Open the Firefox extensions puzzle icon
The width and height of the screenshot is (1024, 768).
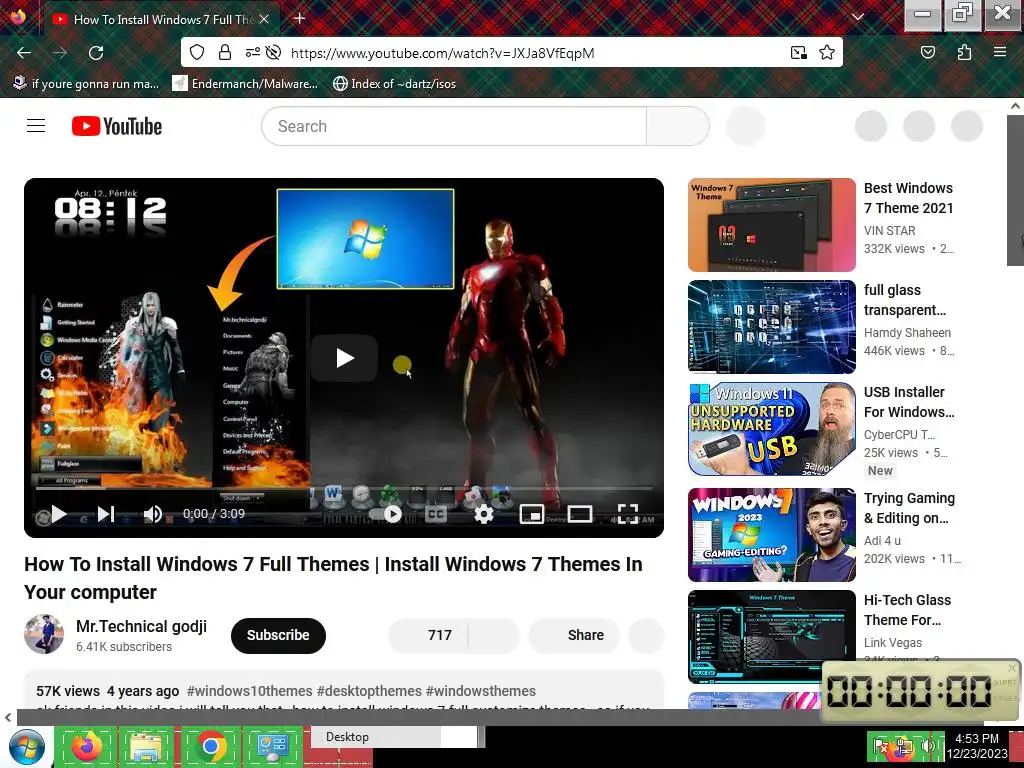tap(964, 52)
